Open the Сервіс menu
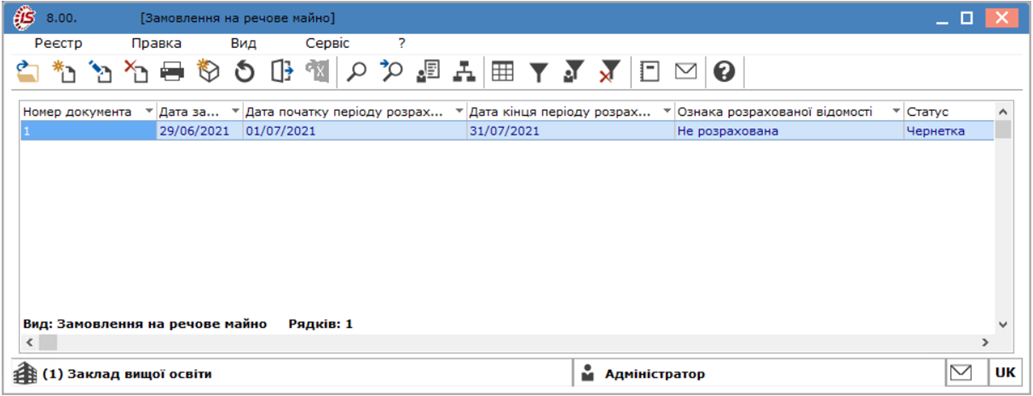This screenshot has height=396, width=1033. pos(327,44)
